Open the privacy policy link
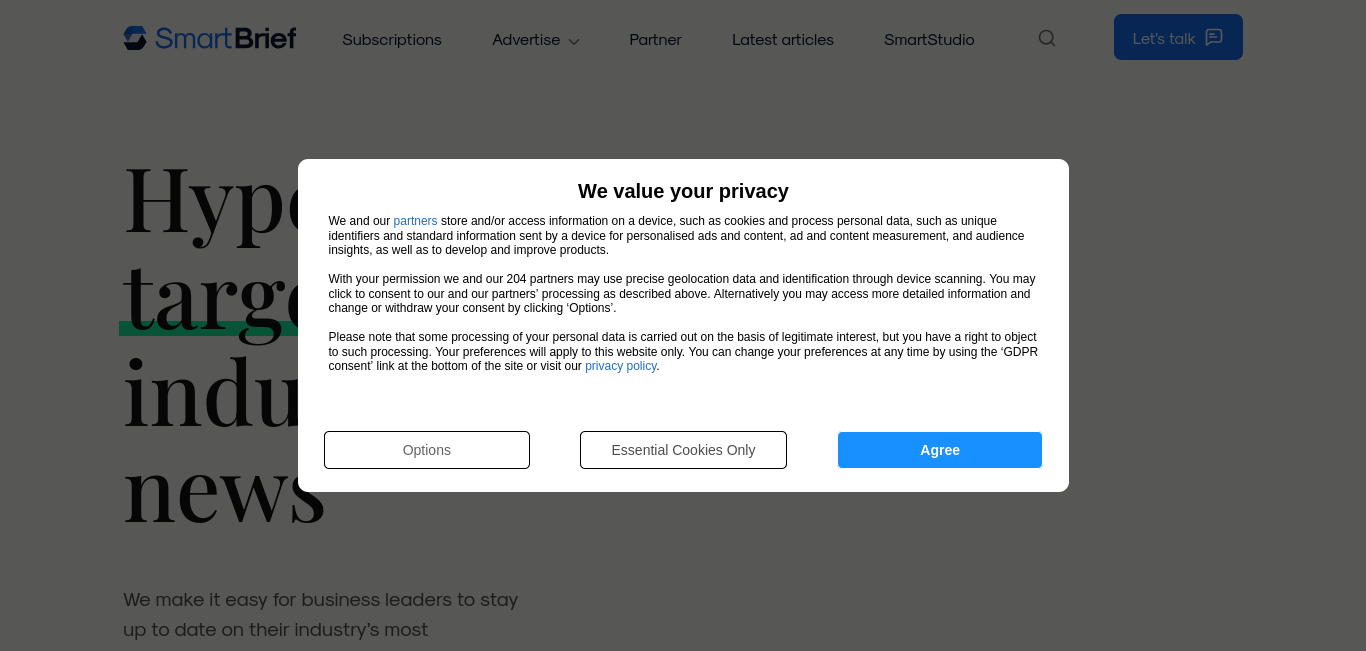 click(x=621, y=366)
